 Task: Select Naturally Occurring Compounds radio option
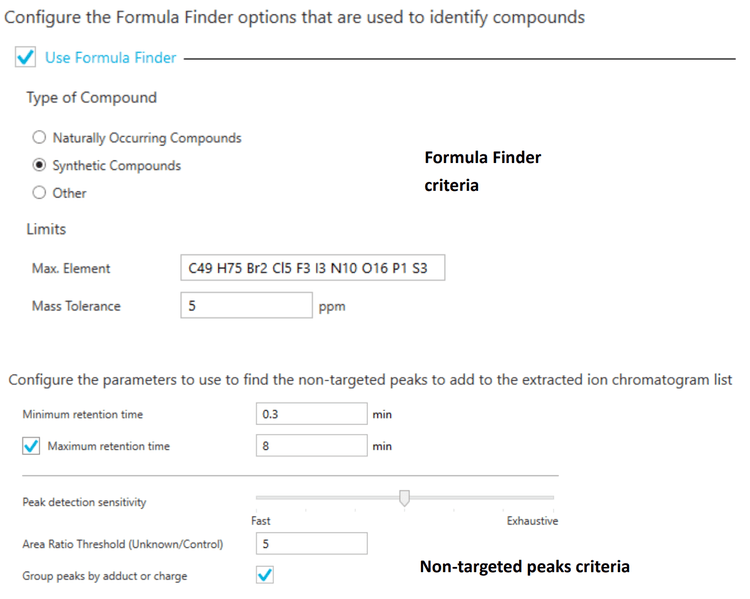coord(39,138)
